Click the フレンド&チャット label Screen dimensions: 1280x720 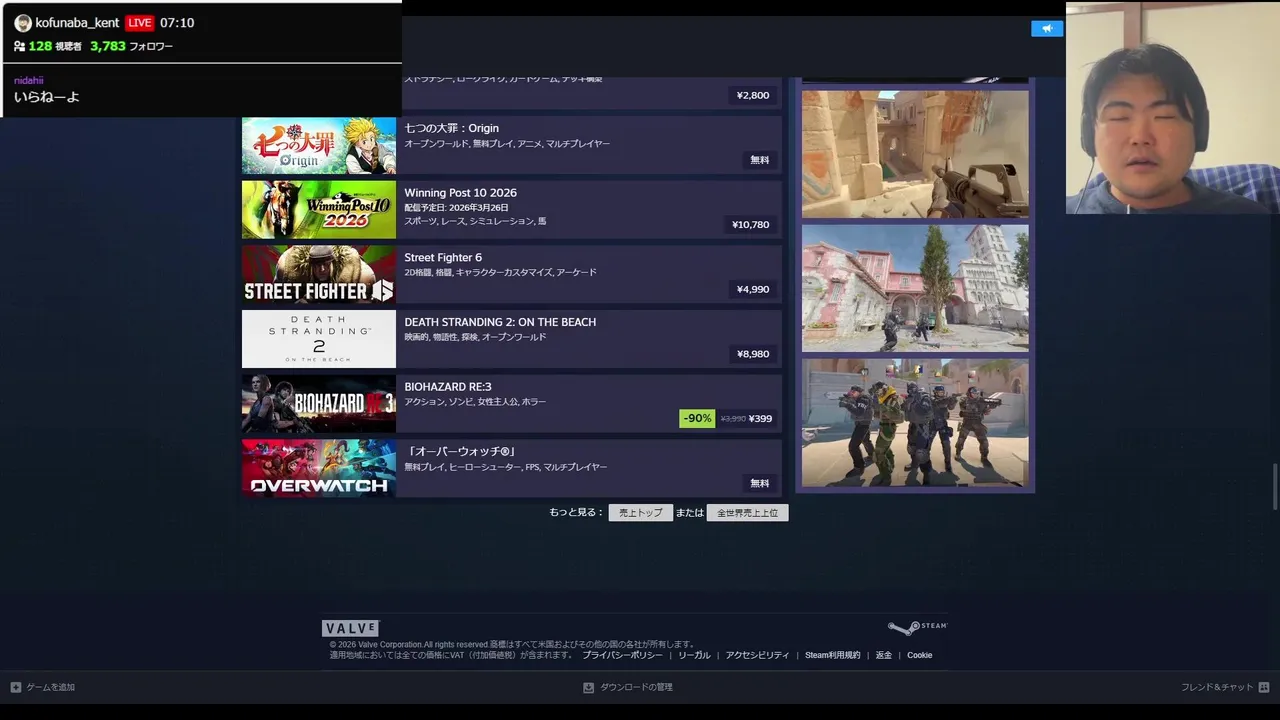click(x=1217, y=687)
